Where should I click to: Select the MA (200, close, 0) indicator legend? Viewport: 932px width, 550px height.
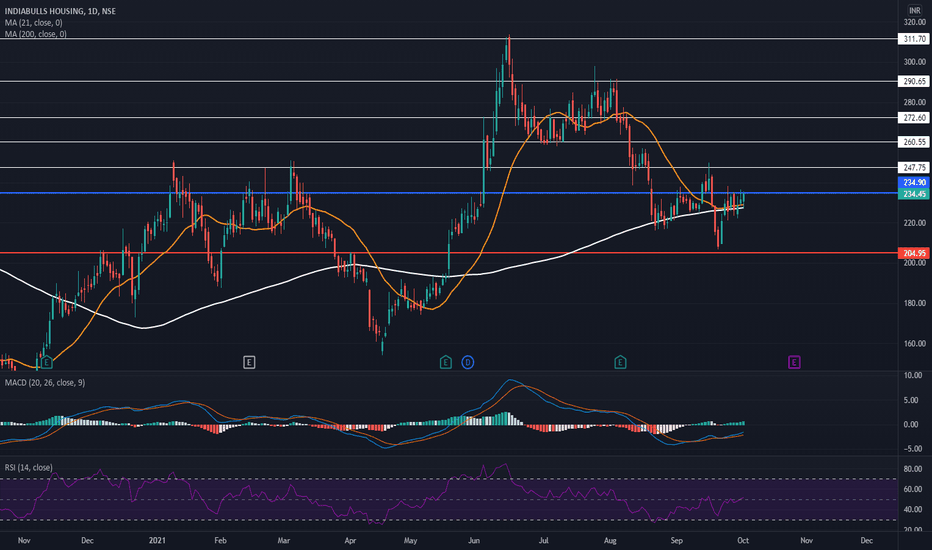[36, 34]
